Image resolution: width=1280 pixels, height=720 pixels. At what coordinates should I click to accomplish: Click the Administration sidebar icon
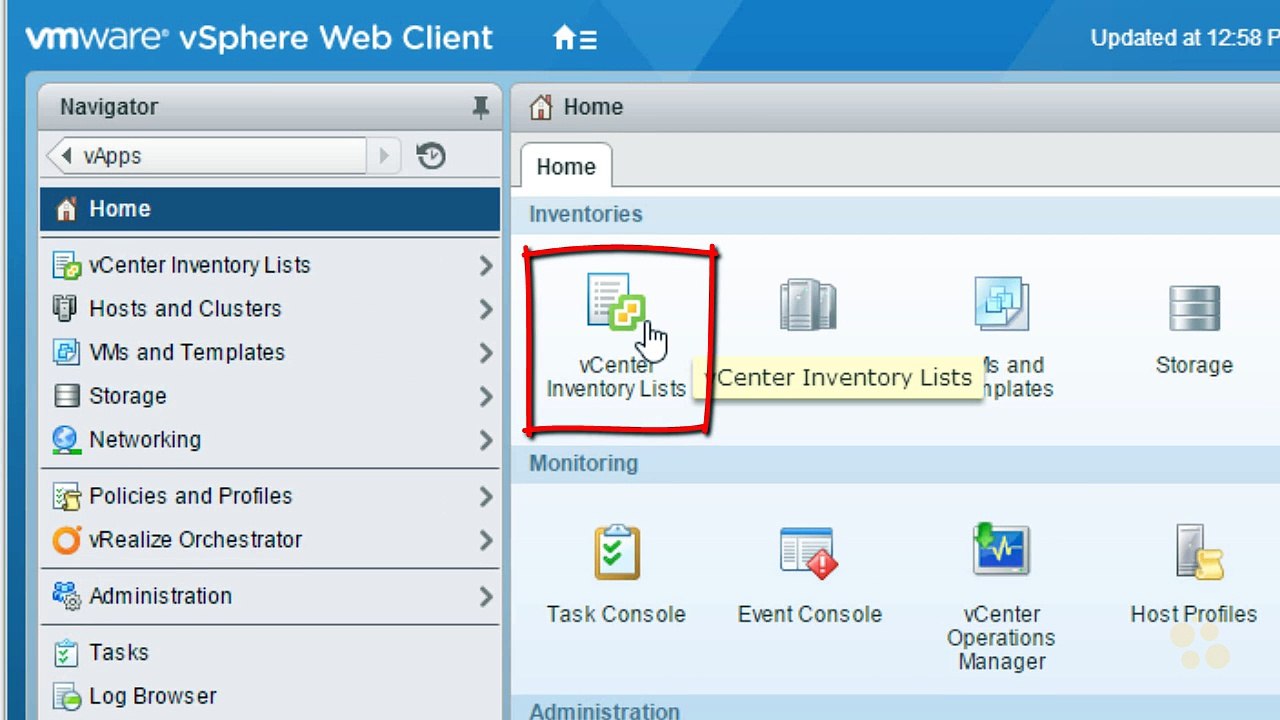66,596
